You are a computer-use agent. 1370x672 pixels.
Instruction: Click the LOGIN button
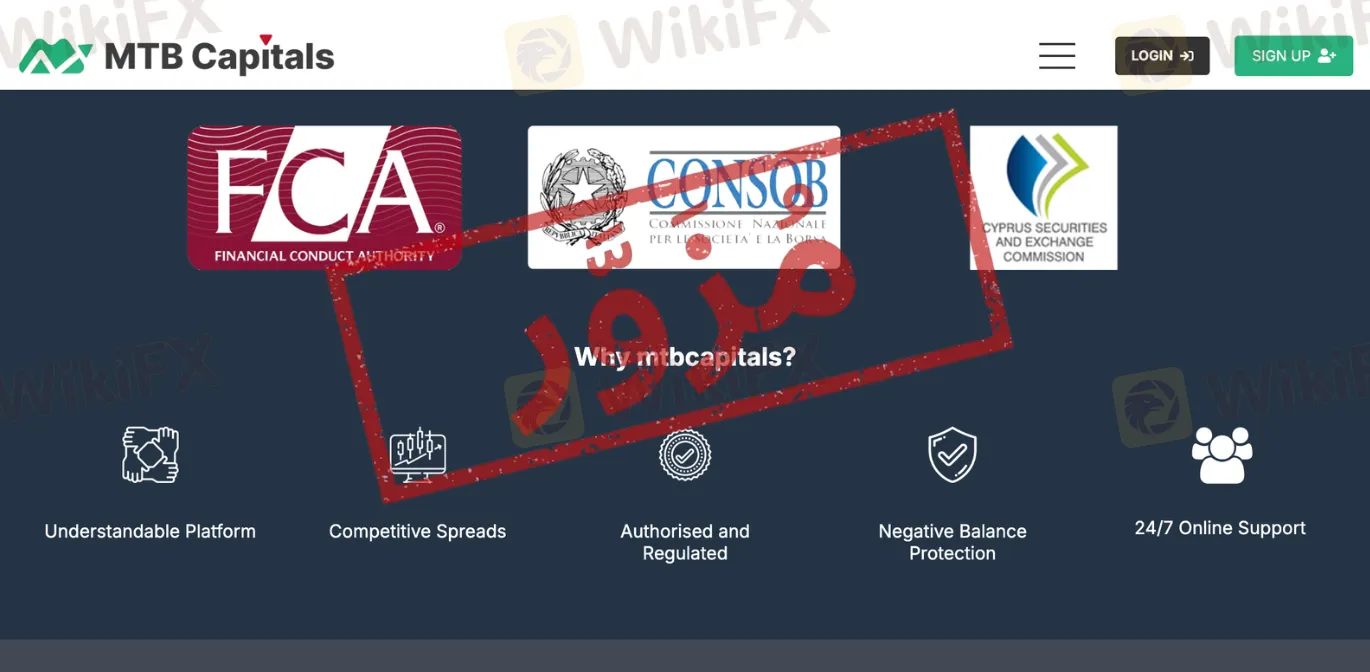pos(1162,56)
